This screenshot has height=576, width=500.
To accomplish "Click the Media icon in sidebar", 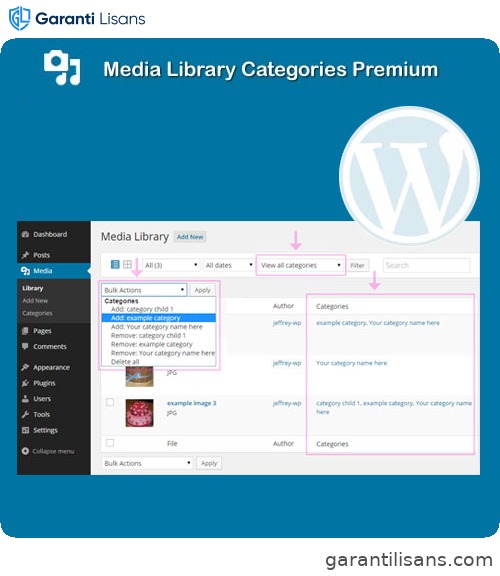I will (x=25, y=271).
